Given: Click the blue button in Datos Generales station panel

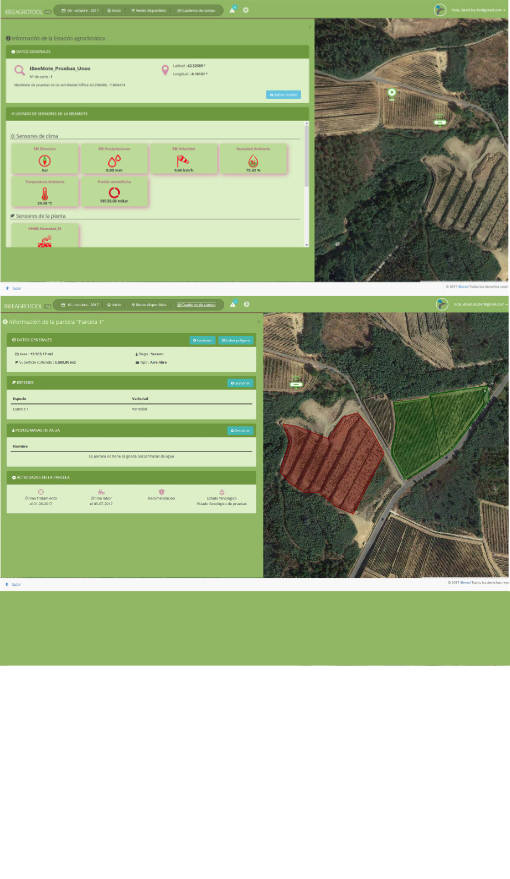Looking at the screenshot, I should [x=284, y=95].
